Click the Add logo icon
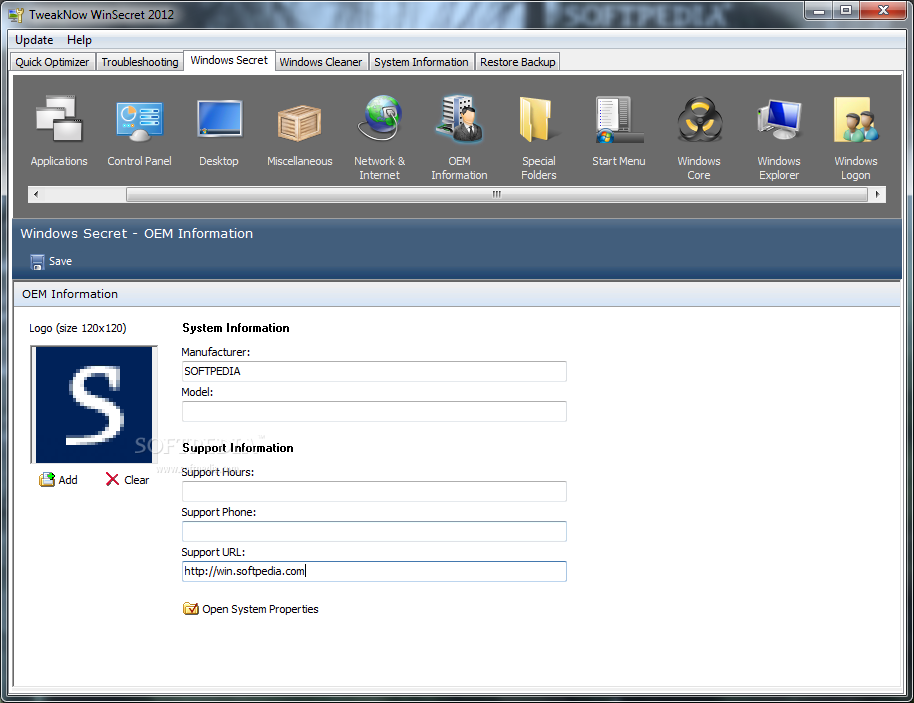 tap(47, 480)
